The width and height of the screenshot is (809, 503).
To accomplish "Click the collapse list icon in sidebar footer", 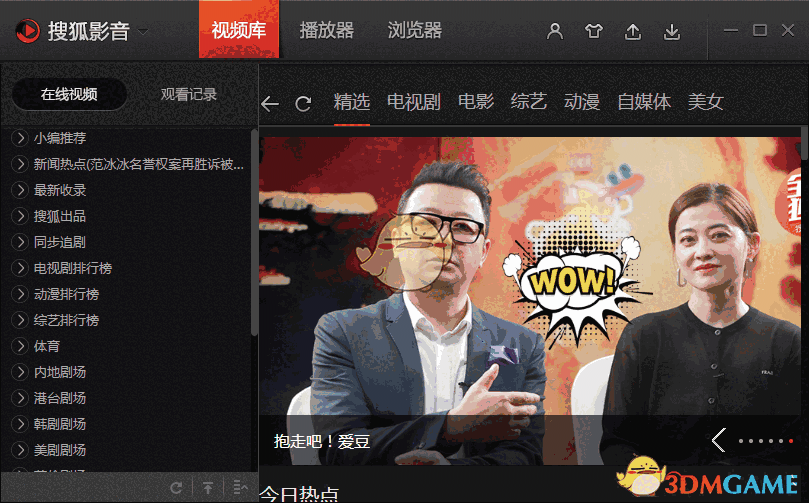I will click(240, 487).
